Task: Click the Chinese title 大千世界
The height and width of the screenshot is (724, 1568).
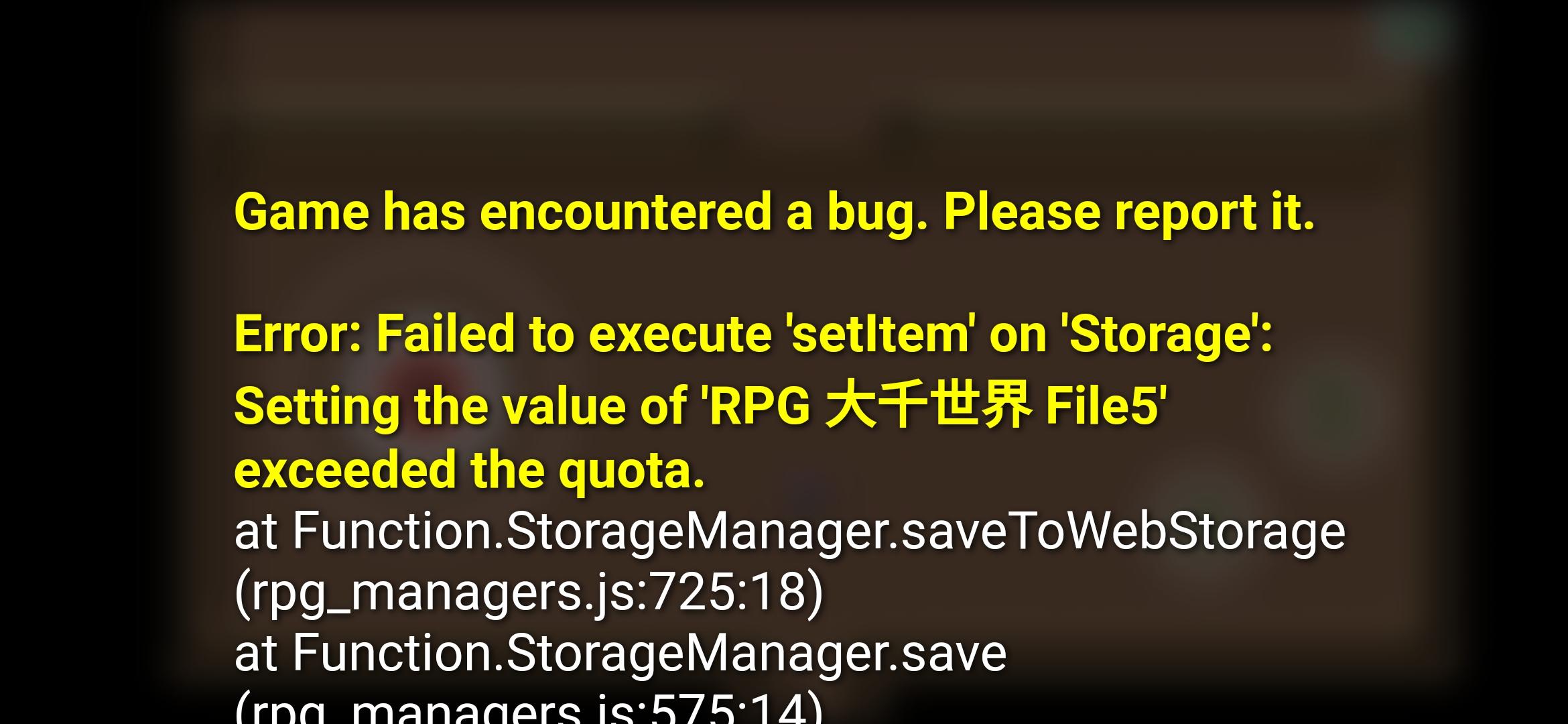Action: tap(928, 404)
